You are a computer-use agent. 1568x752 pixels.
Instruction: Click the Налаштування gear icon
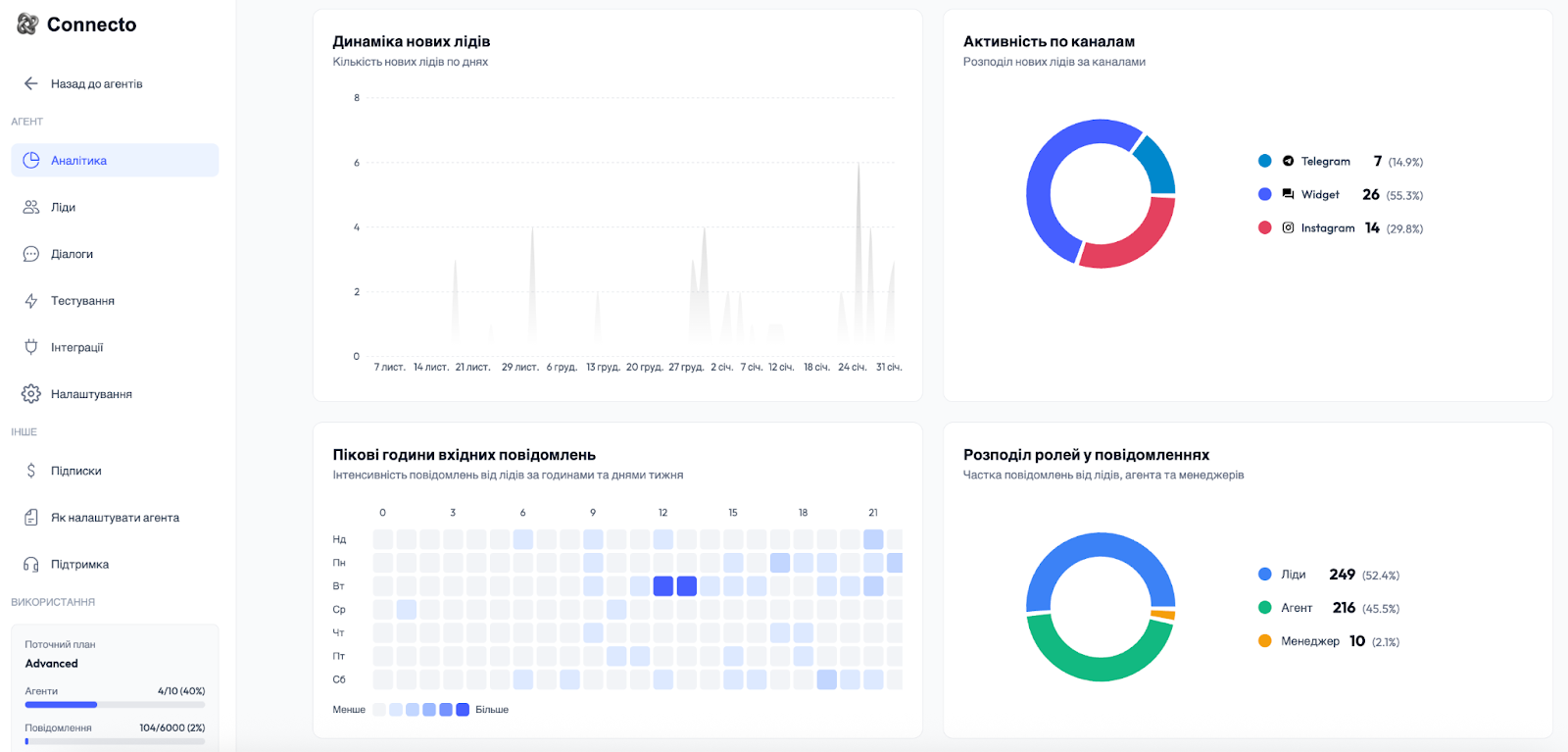tap(31, 394)
